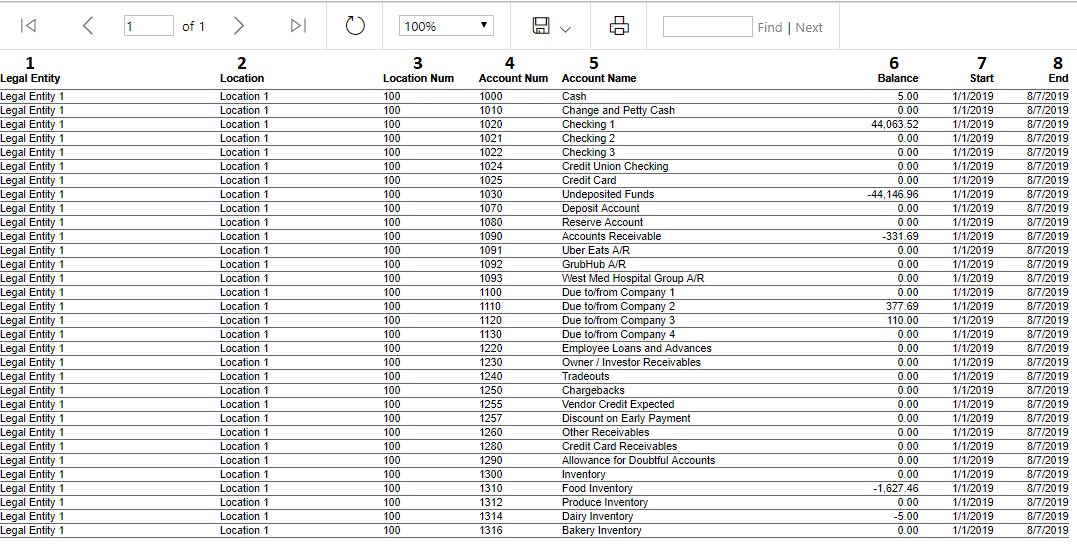Refresh the report
Viewport: 1077px width, 552px height.
[x=354, y=26]
